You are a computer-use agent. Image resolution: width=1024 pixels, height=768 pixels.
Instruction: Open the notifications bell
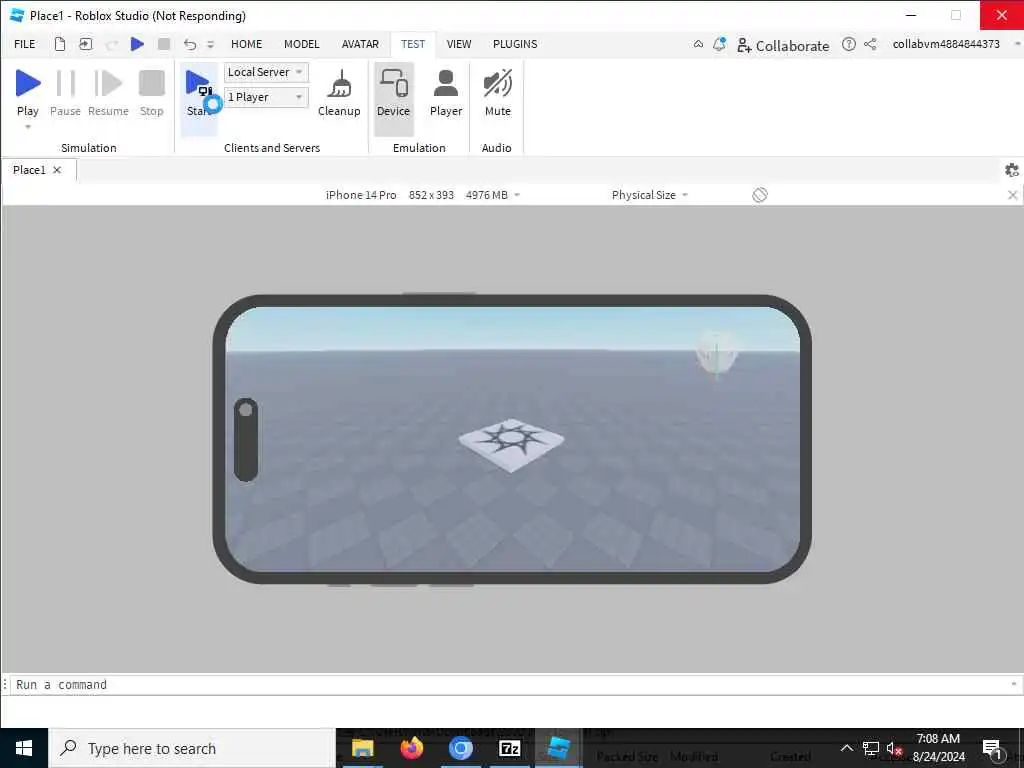[x=719, y=44]
